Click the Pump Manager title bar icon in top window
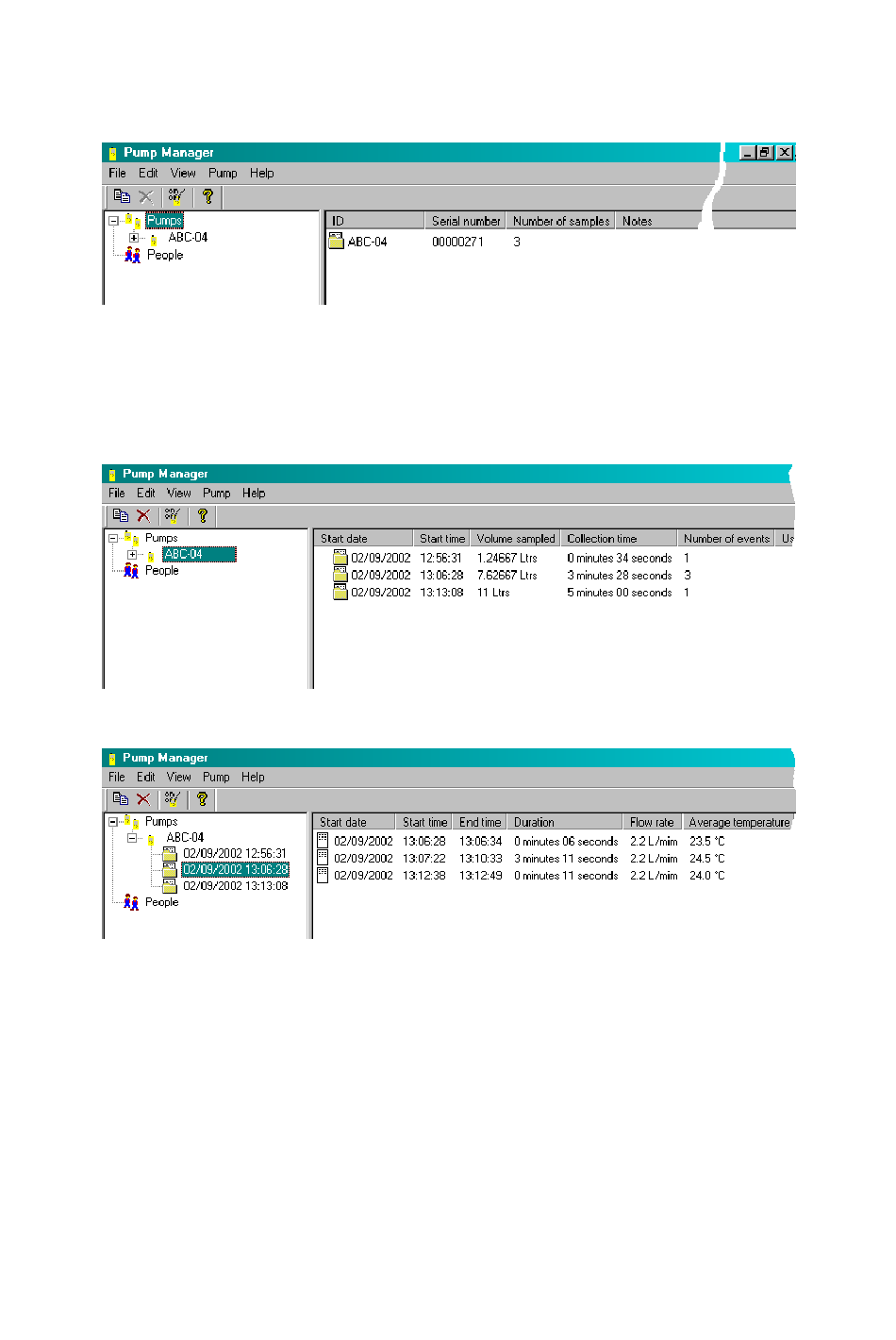This screenshot has height=1340, width=896. coord(112,153)
